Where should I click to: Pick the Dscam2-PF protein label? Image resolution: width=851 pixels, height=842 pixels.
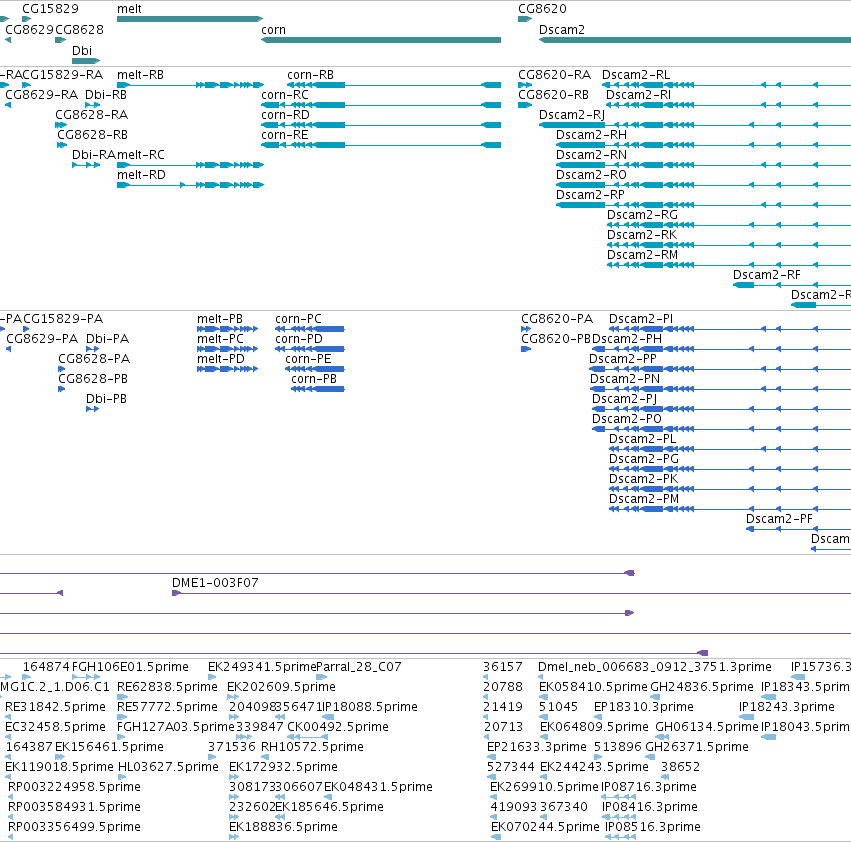779,520
